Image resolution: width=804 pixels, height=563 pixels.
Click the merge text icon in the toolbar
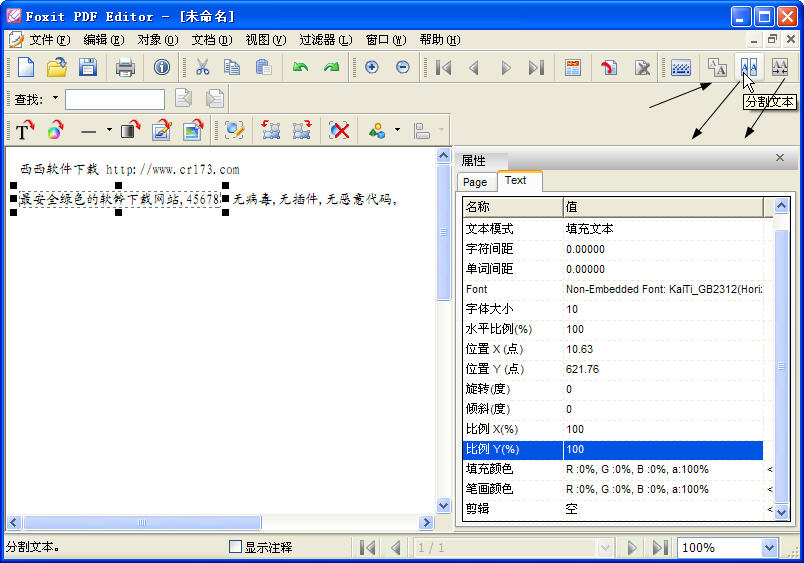pyautogui.click(x=717, y=67)
